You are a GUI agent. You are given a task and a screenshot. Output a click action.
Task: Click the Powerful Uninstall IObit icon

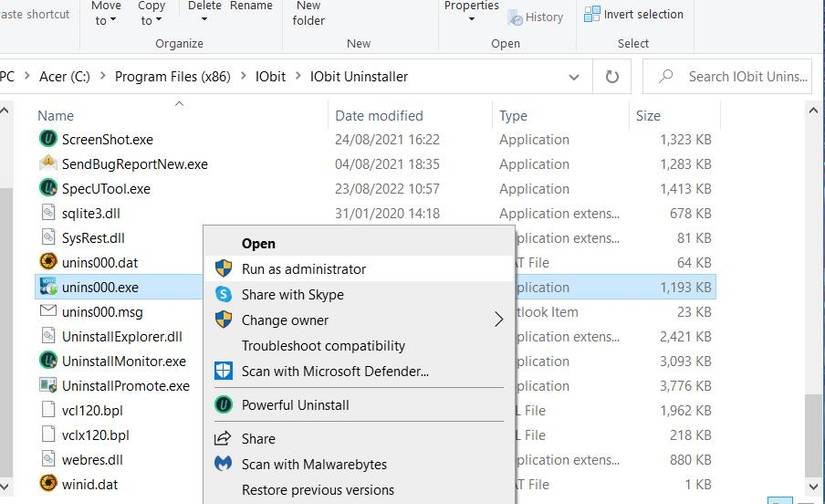pyautogui.click(x=224, y=405)
